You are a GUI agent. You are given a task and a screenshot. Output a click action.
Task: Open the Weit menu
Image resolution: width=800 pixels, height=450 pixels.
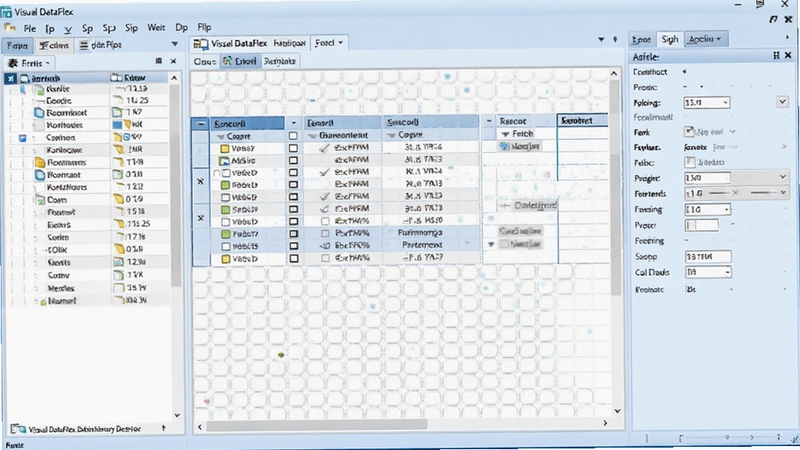[156, 28]
